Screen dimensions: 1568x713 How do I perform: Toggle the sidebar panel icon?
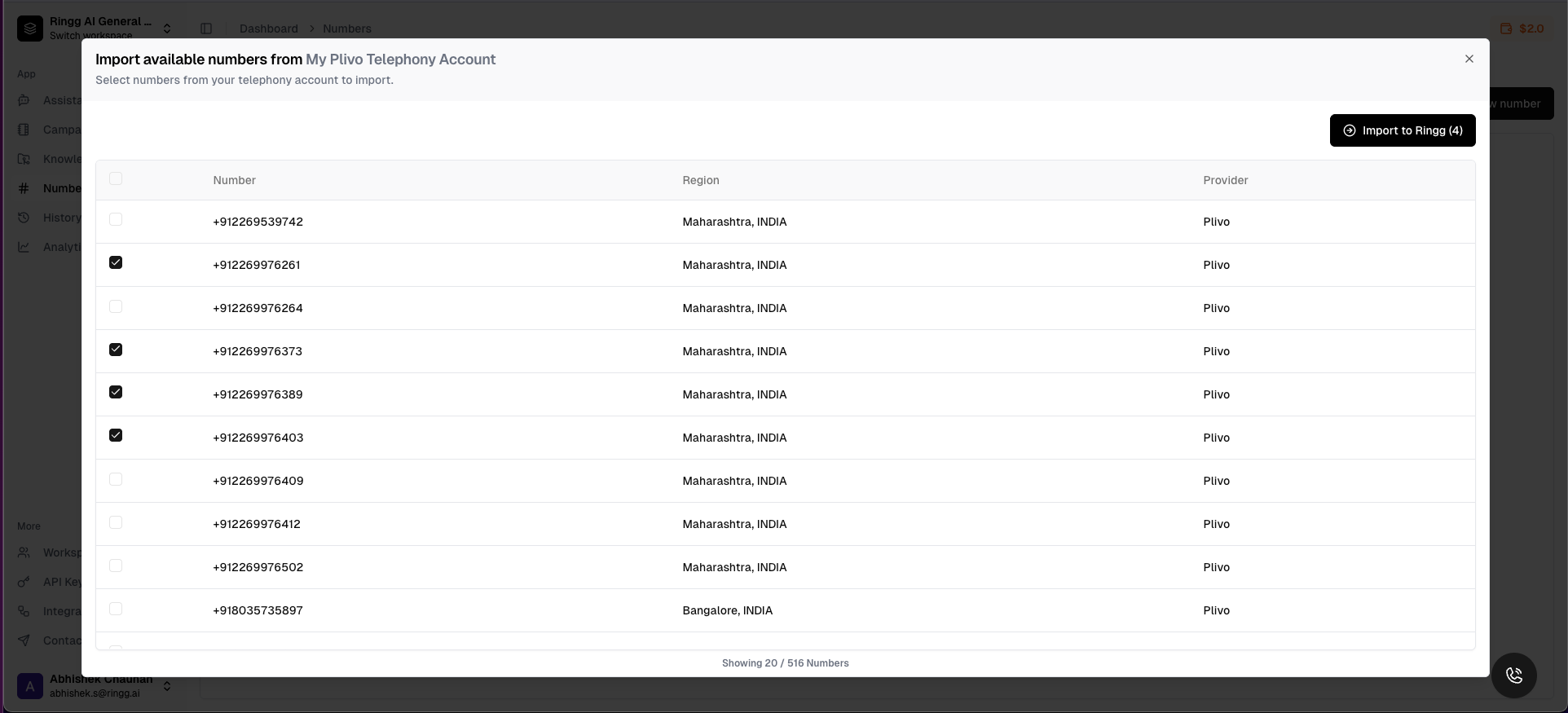(x=206, y=29)
